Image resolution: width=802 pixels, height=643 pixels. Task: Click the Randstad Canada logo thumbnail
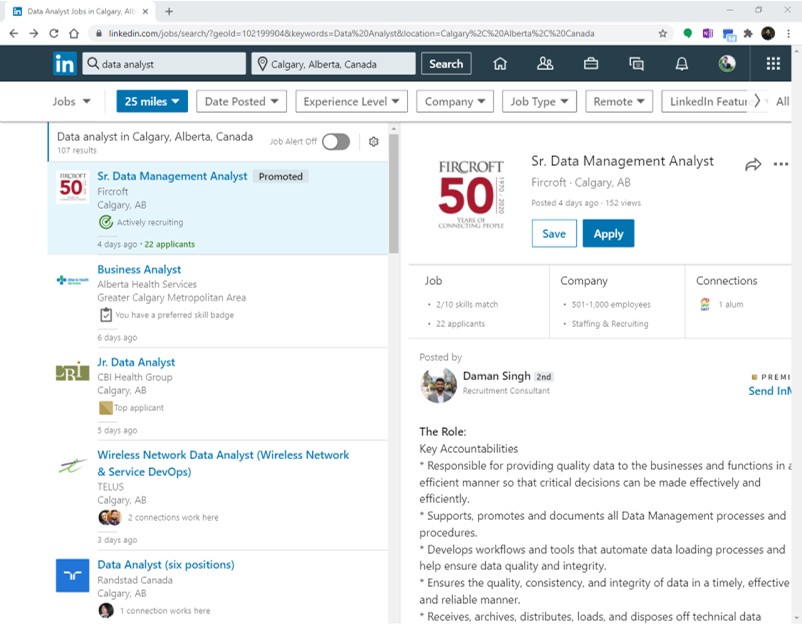pyautogui.click(x=72, y=575)
